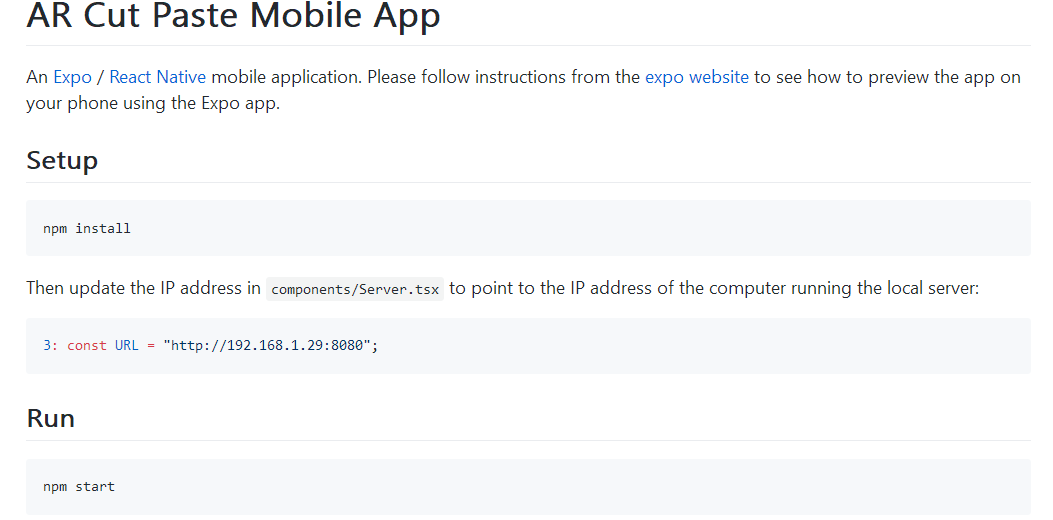Open the Expo link
1053x520 pixels.
(72, 77)
